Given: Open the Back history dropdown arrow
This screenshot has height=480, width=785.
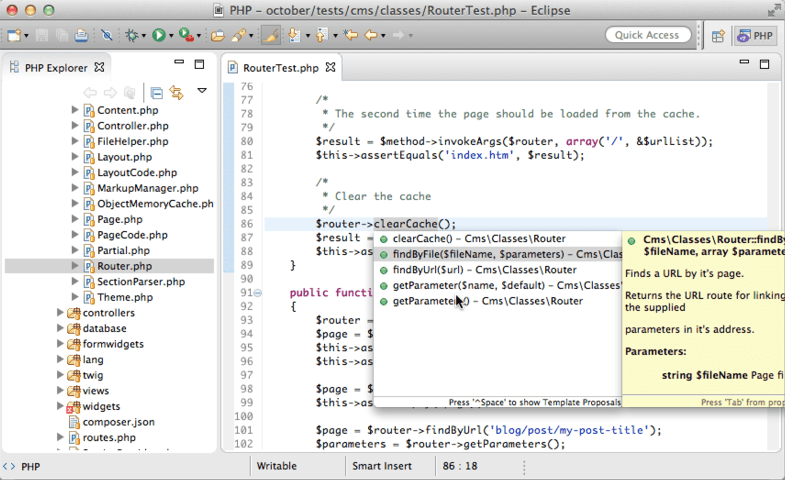Looking at the screenshot, I should 383,36.
